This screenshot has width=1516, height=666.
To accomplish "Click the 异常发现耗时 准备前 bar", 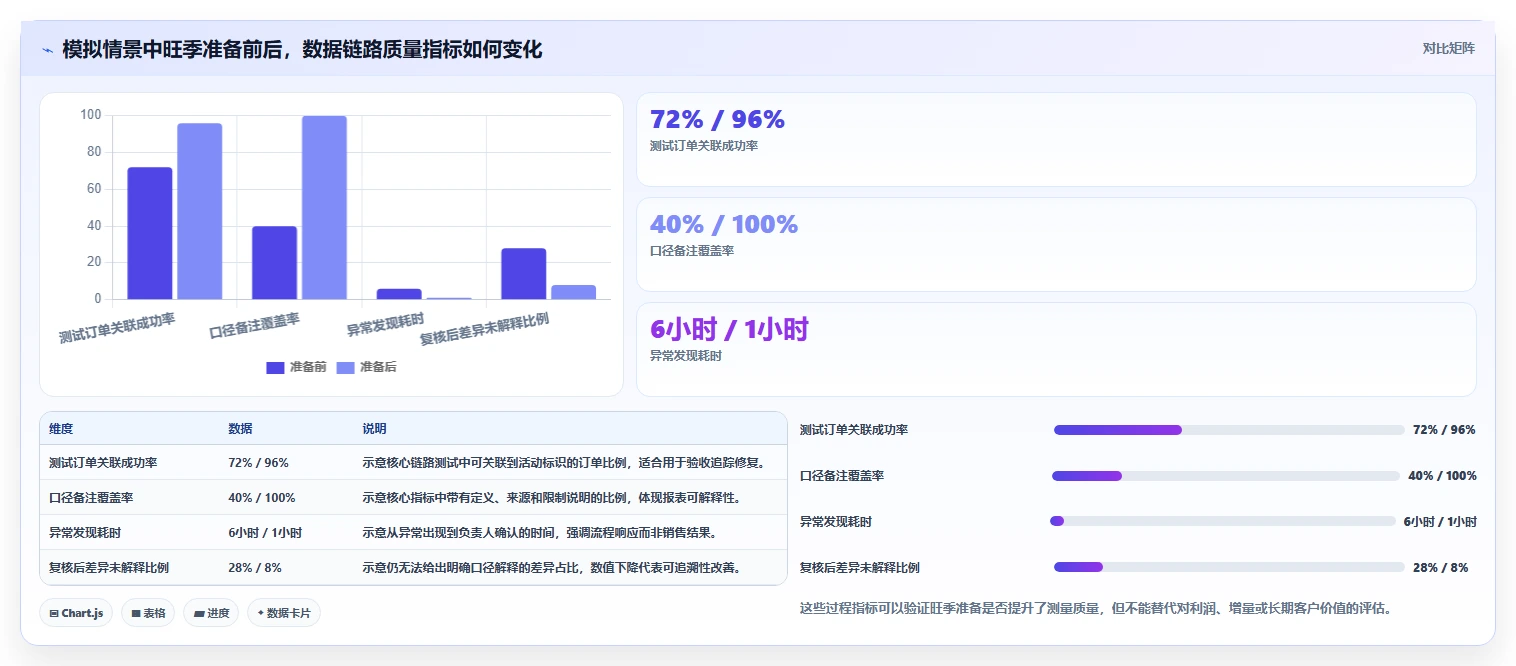I will [399, 294].
